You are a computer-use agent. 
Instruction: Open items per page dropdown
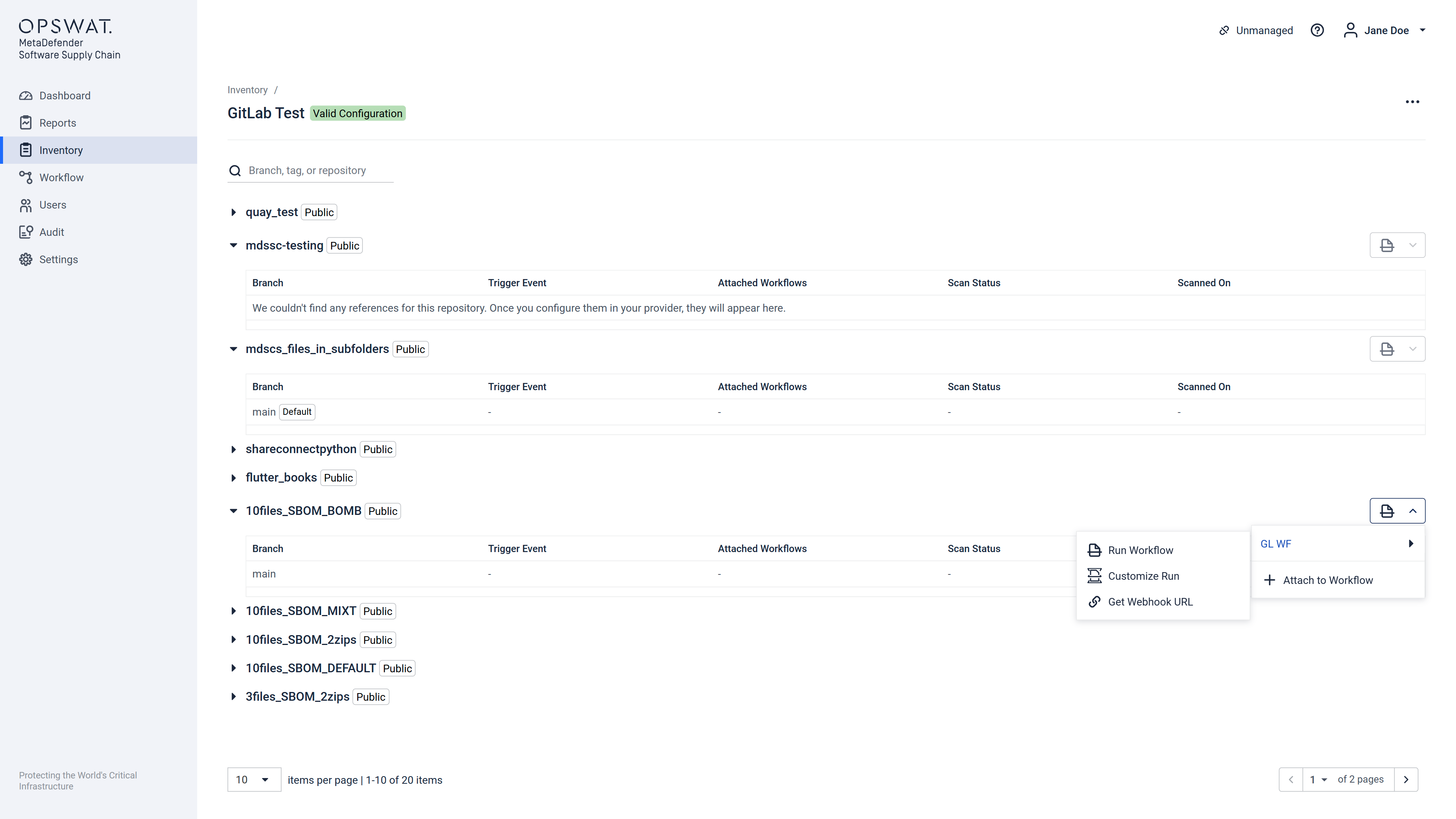click(x=254, y=780)
